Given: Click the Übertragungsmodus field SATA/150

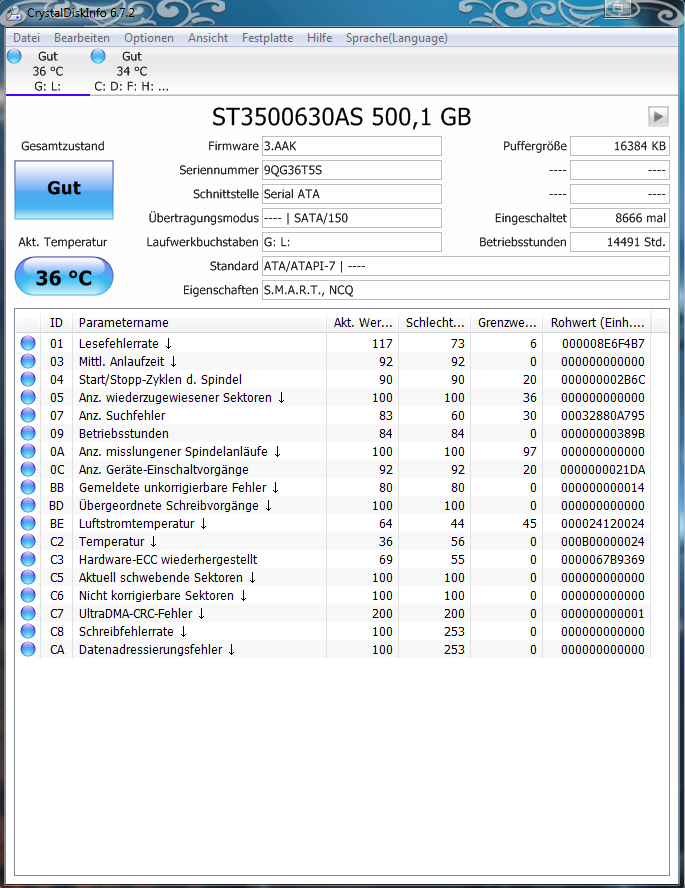Looking at the screenshot, I should 352,218.
